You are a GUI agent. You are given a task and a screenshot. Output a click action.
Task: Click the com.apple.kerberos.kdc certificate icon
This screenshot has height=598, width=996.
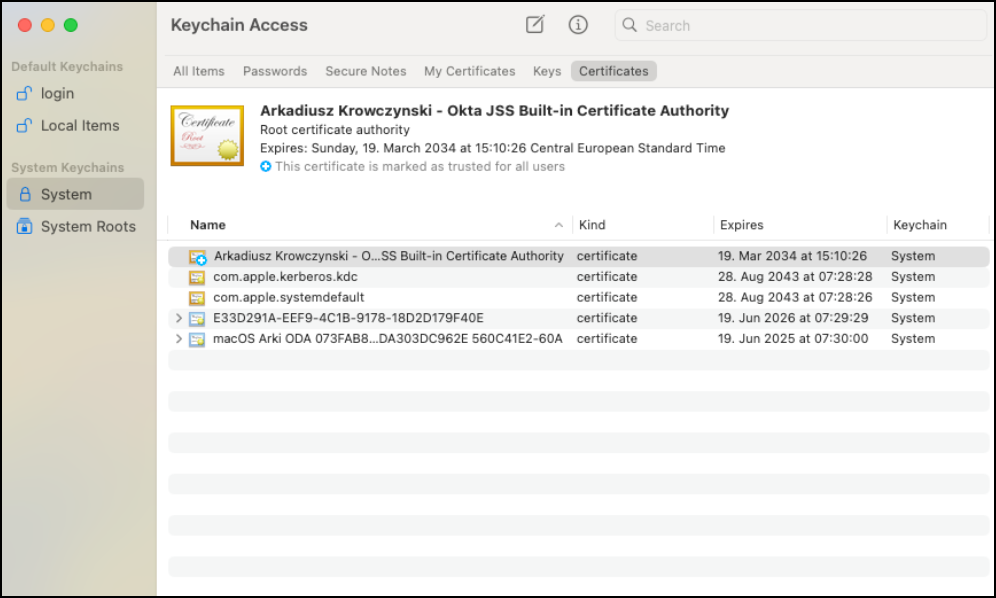pyautogui.click(x=197, y=277)
